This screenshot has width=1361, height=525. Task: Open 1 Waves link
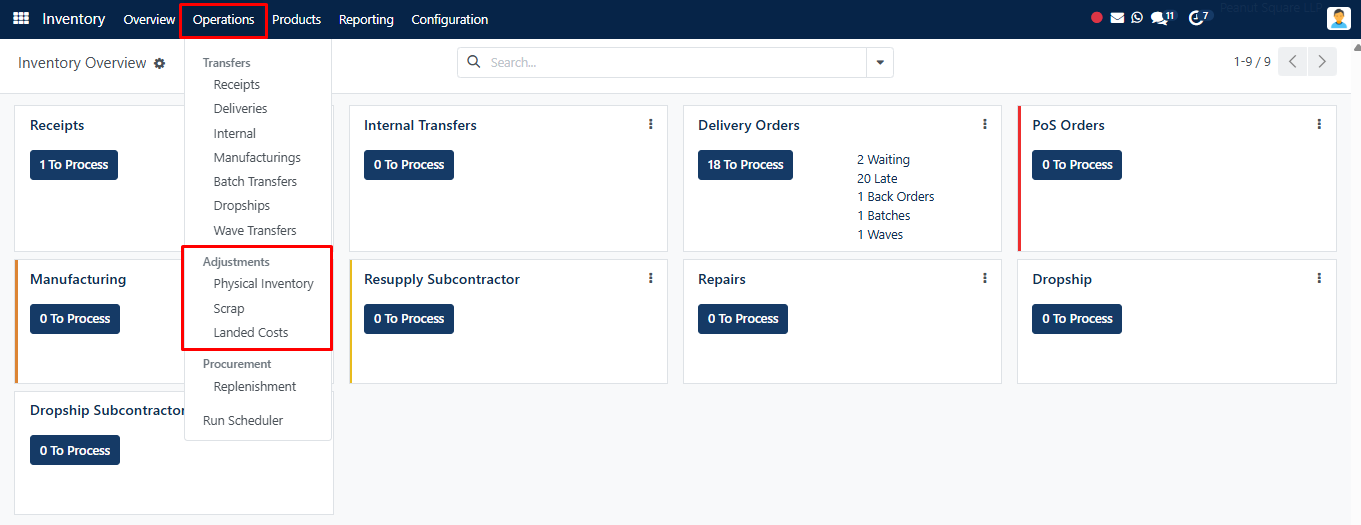(x=880, y=235)
